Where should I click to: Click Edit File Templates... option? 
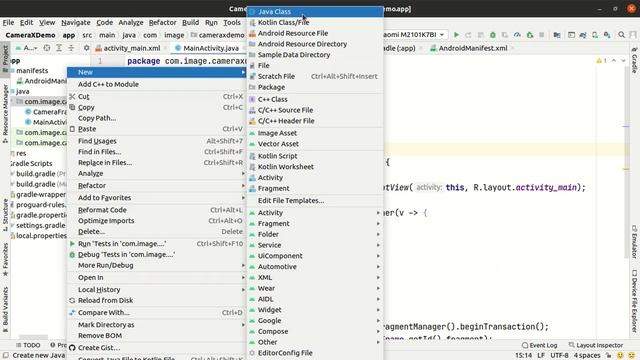click(315, 200)
